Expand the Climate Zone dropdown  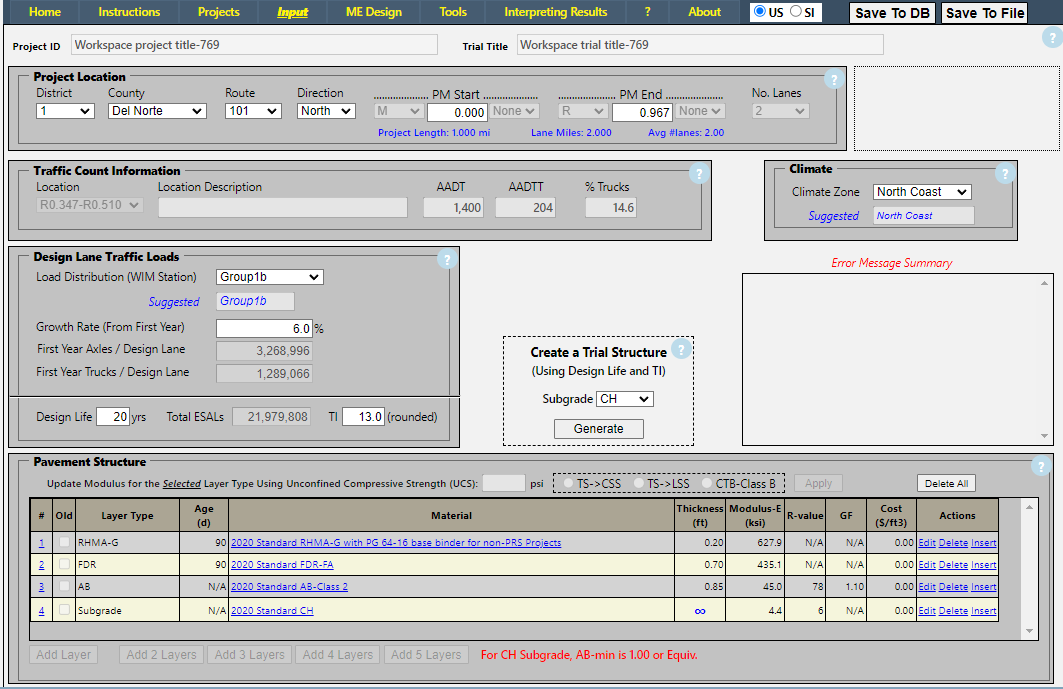pos(921,192)
